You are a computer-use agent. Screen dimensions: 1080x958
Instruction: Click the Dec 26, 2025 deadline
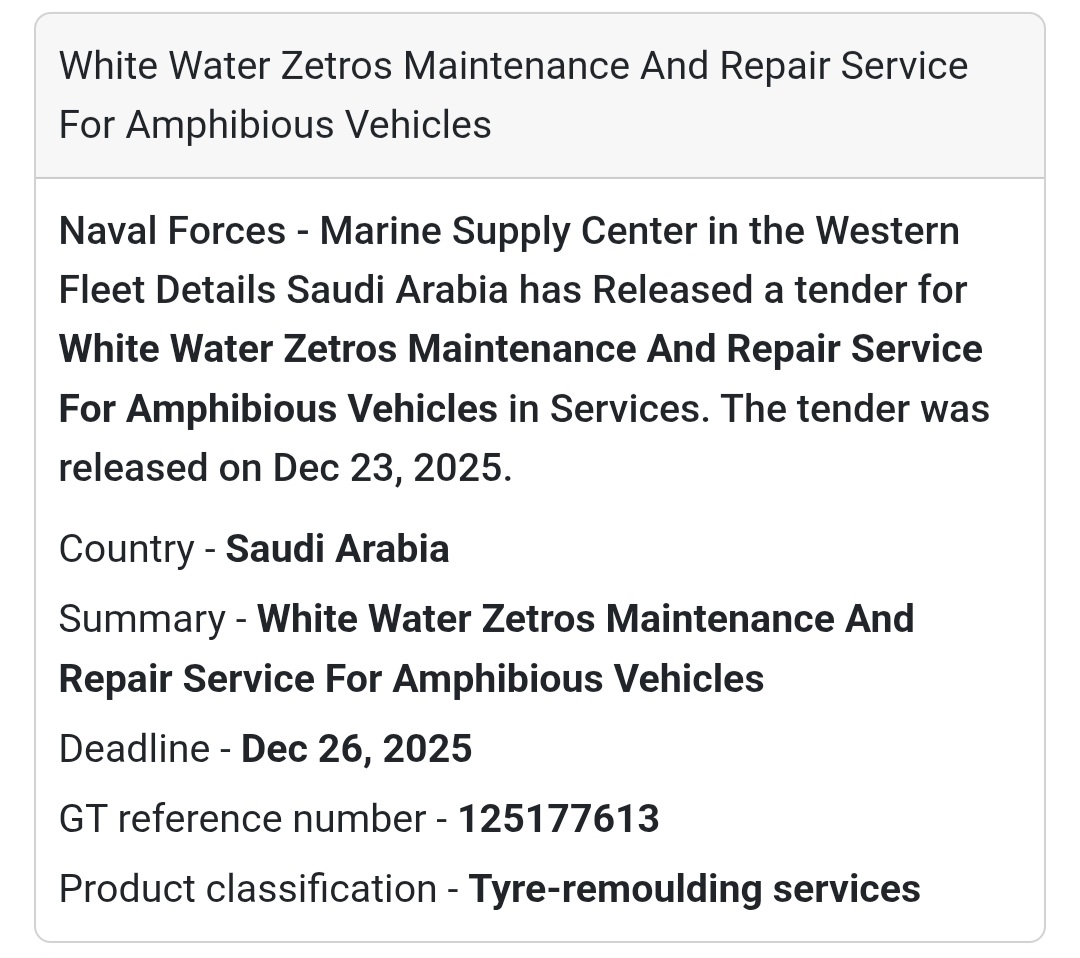click(x=356, y=749)
